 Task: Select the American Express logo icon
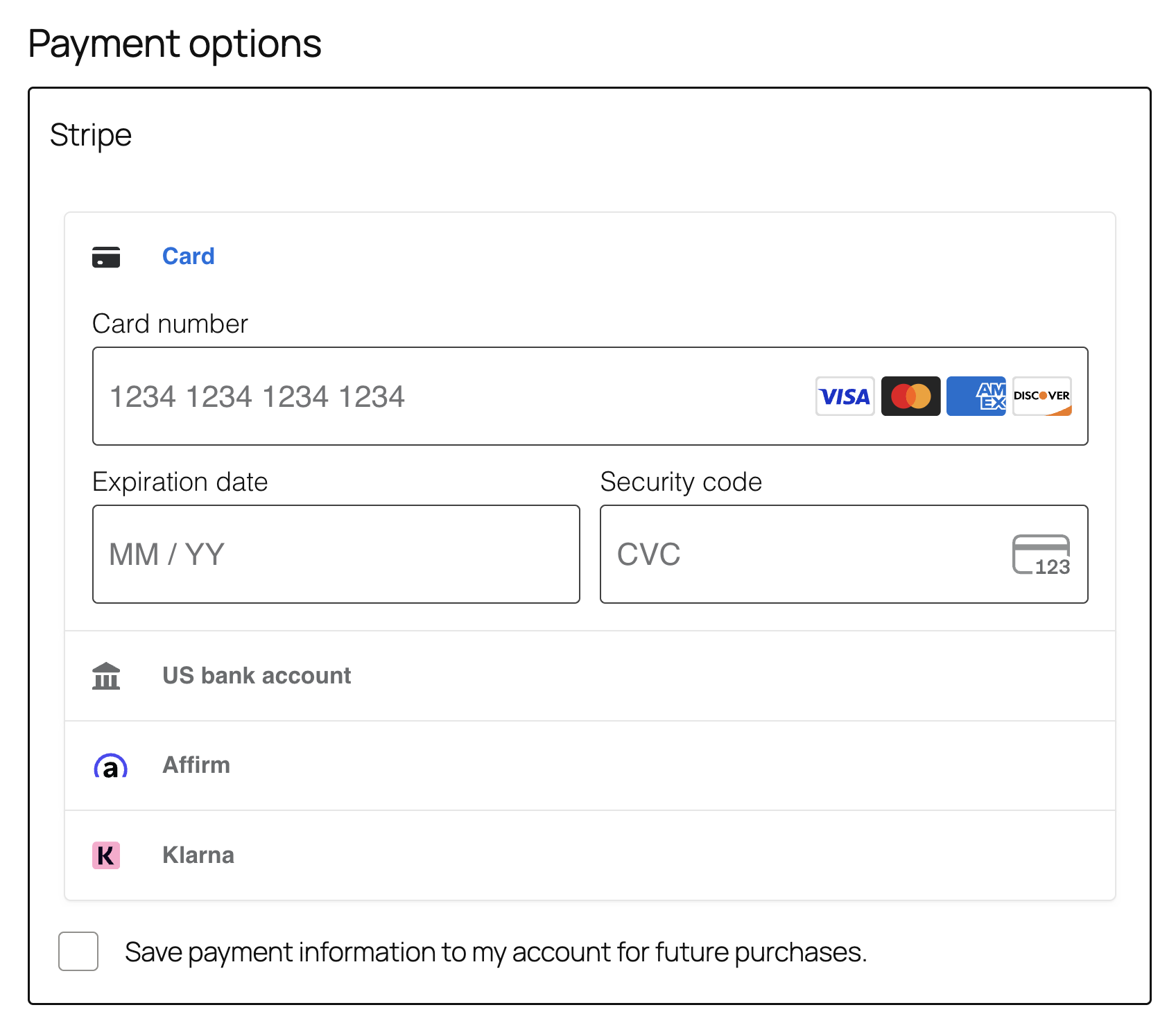(976, 396)
